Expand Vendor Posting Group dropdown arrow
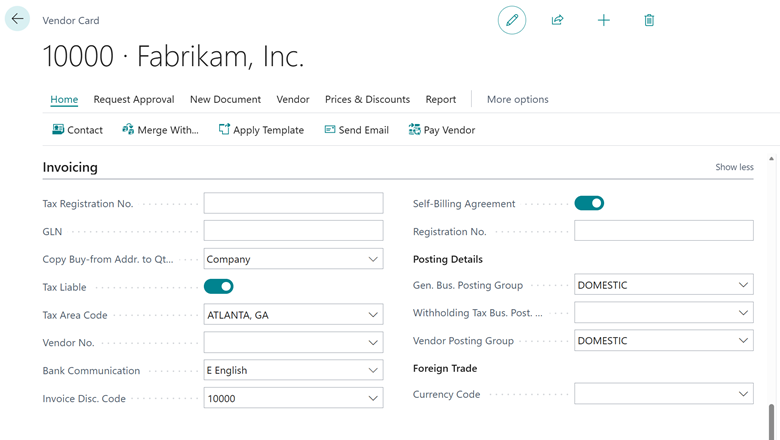 point(743,341)
